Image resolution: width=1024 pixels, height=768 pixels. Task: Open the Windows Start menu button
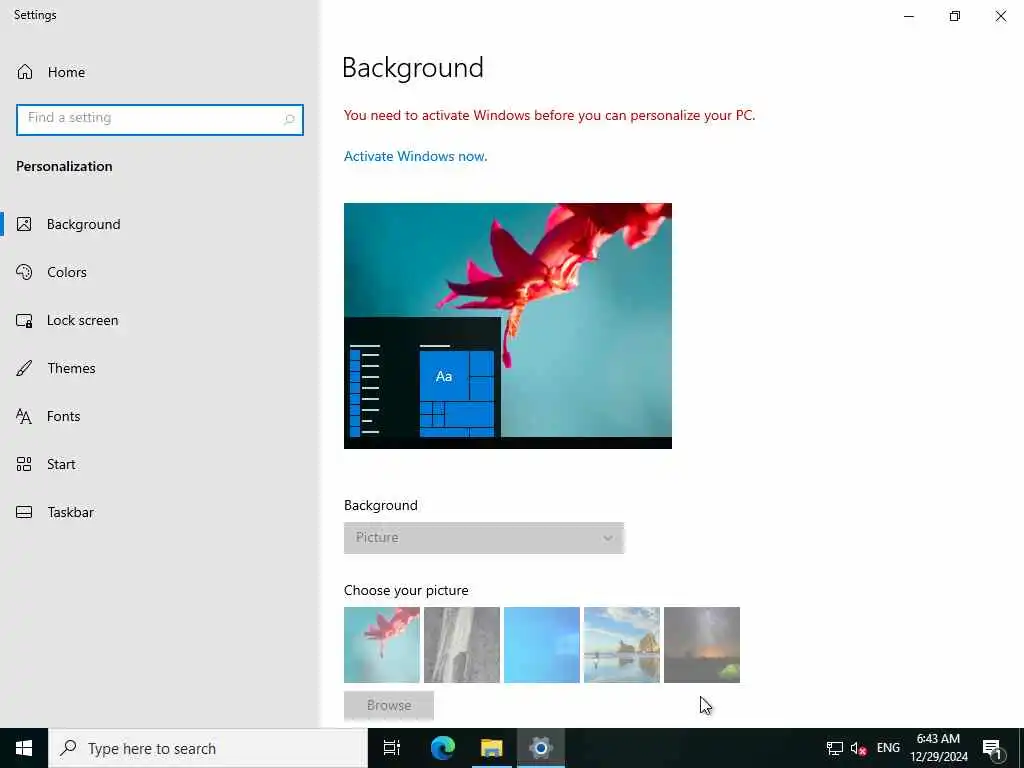(24, 748)
